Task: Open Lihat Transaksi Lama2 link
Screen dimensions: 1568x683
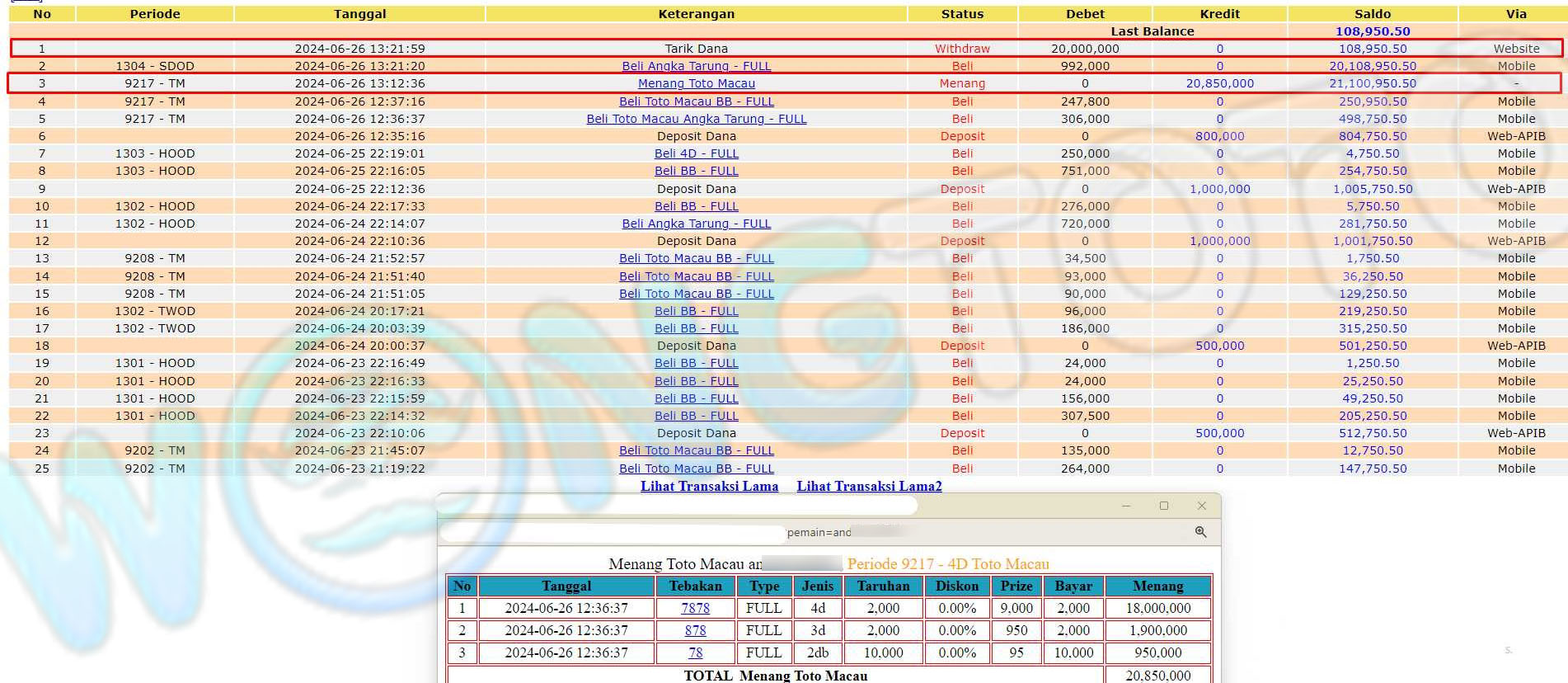Action: tap(869, 486)
